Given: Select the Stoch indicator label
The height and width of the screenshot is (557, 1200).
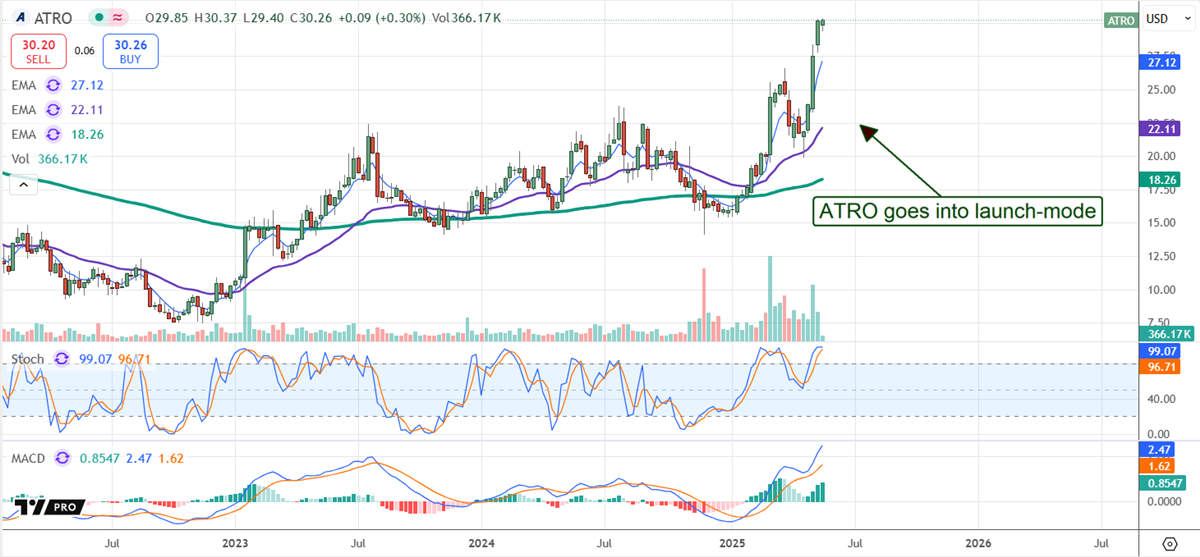Looking at the screenshot, I should coord(27,358).
